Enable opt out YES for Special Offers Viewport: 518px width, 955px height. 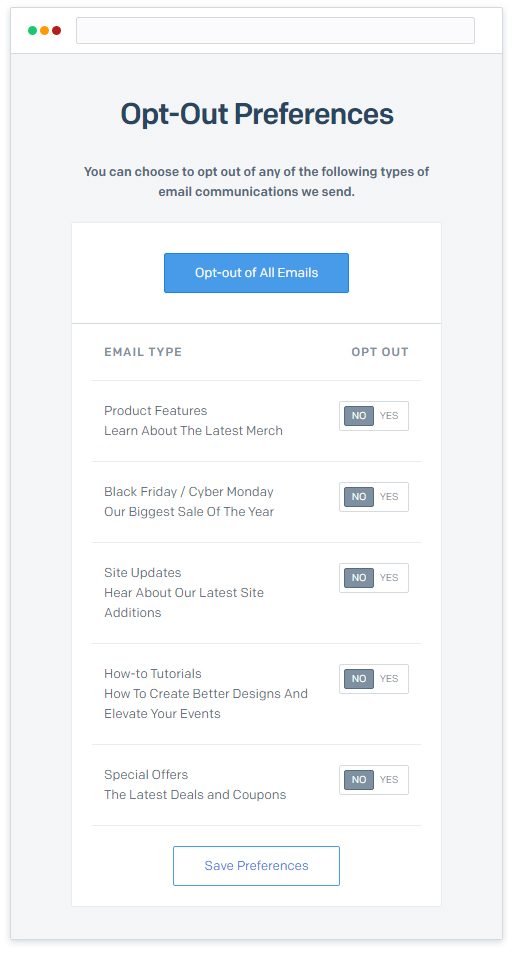tap(389, 780)
